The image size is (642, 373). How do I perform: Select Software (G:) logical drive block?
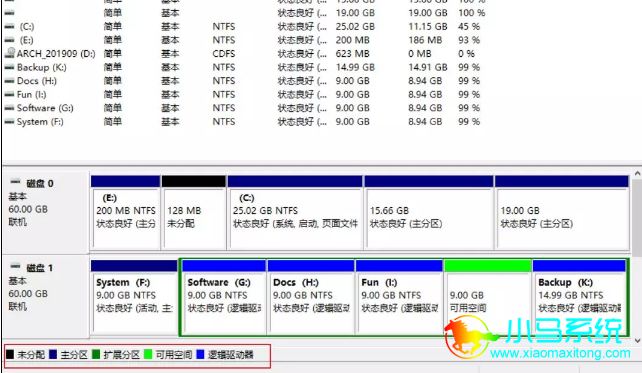(224, 297)
